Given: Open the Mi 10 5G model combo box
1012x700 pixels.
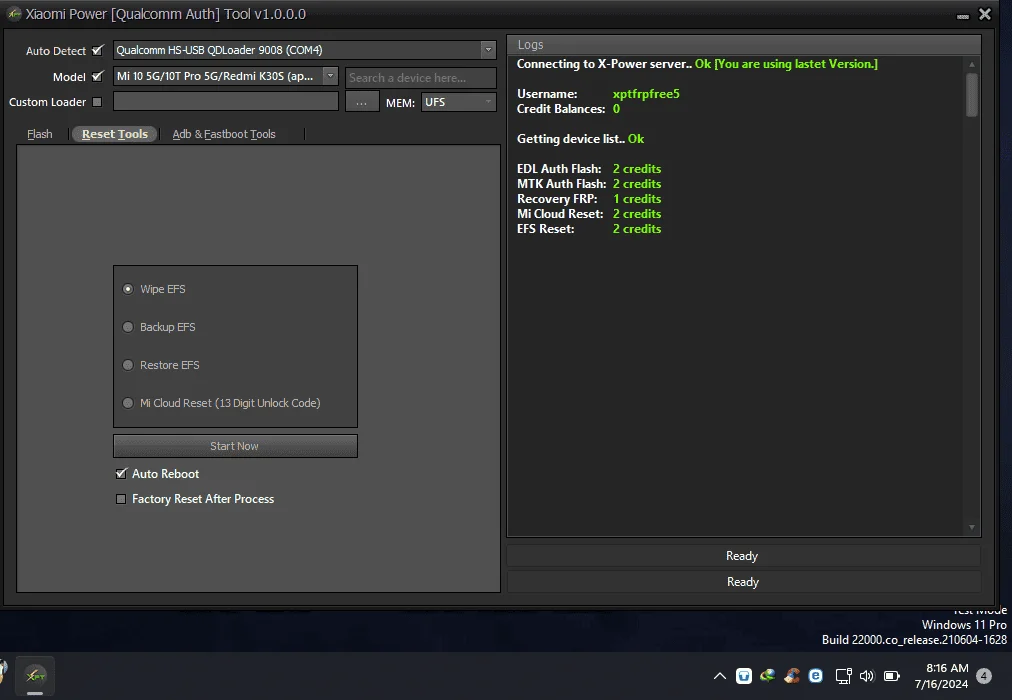Looking at the screenshot, I should point(225,76).
